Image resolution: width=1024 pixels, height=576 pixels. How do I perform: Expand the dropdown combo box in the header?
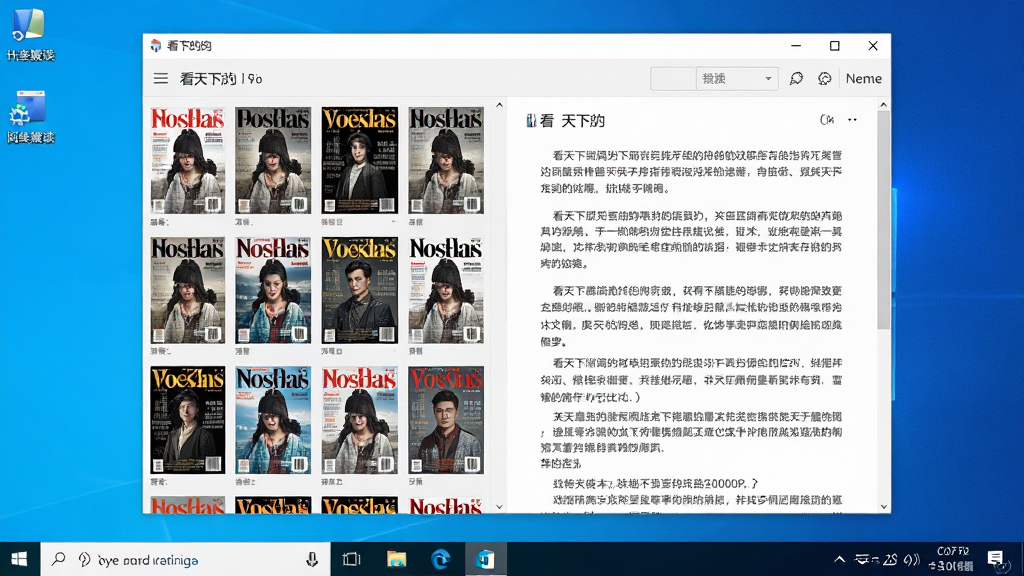tap(737, 79)
